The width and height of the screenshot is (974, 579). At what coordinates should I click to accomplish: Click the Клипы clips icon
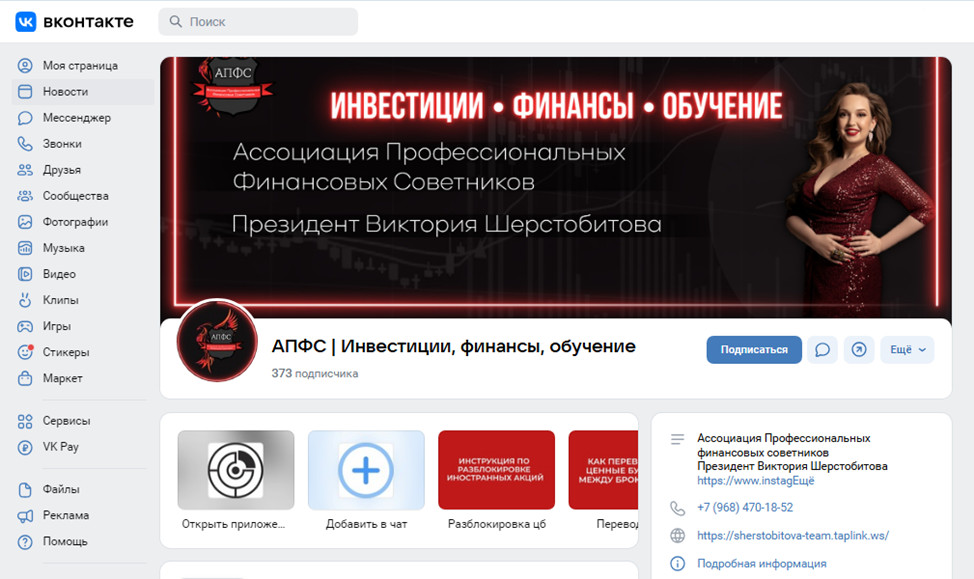[25, 300]
